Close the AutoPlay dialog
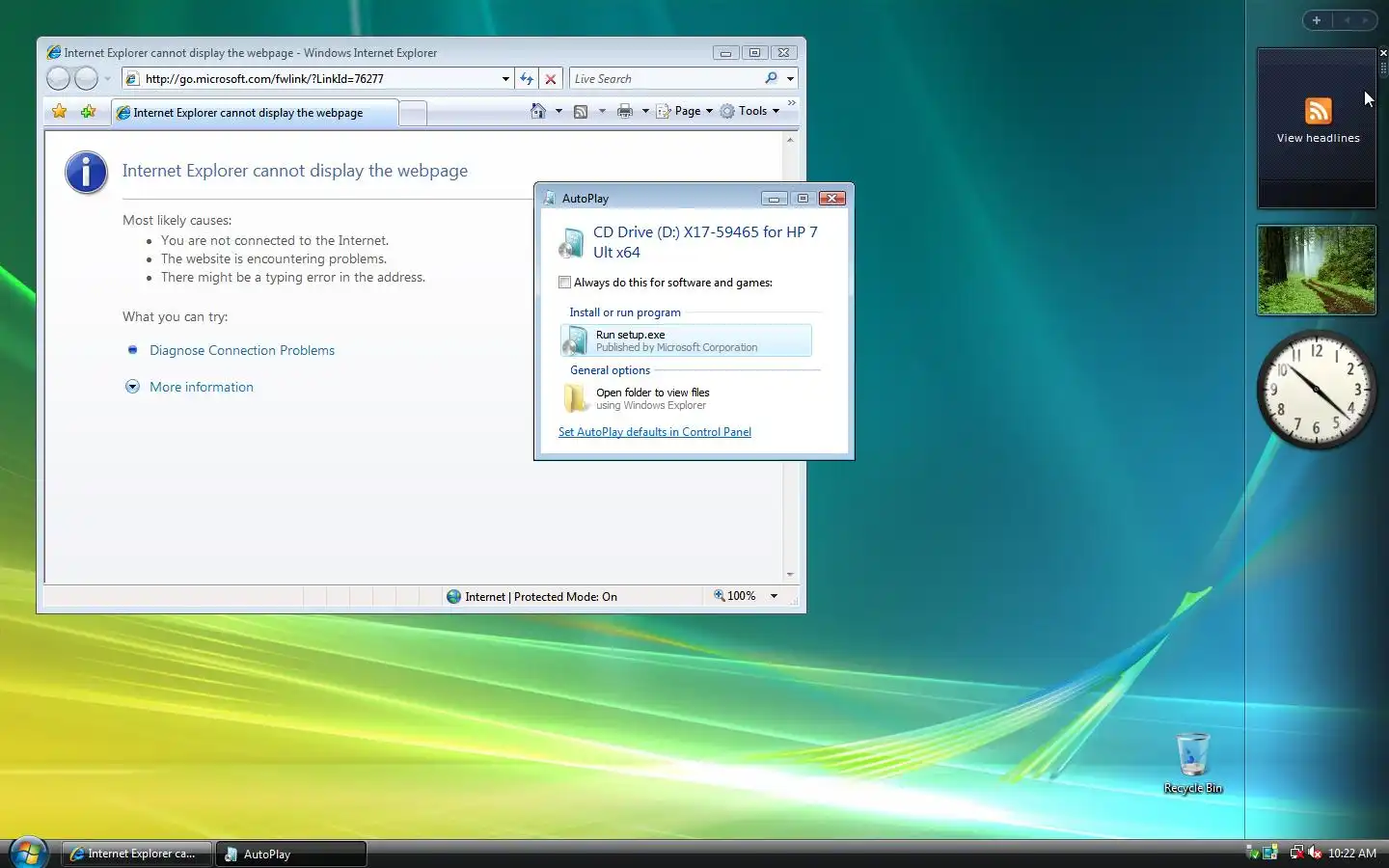 pos(831,199)
